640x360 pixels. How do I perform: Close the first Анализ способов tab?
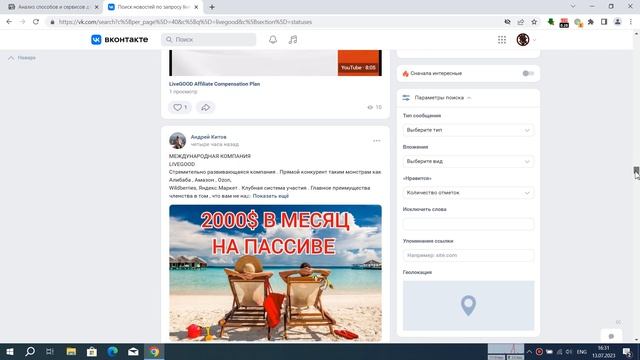[x=96, y=7]
